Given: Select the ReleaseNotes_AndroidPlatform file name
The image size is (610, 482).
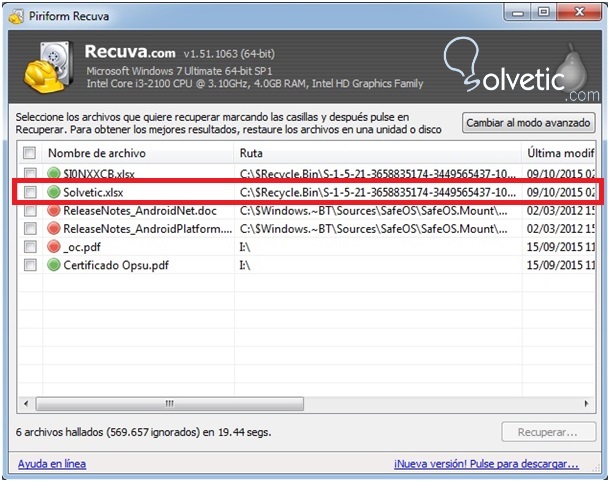Looking at the screenshot, I should 148,229.
